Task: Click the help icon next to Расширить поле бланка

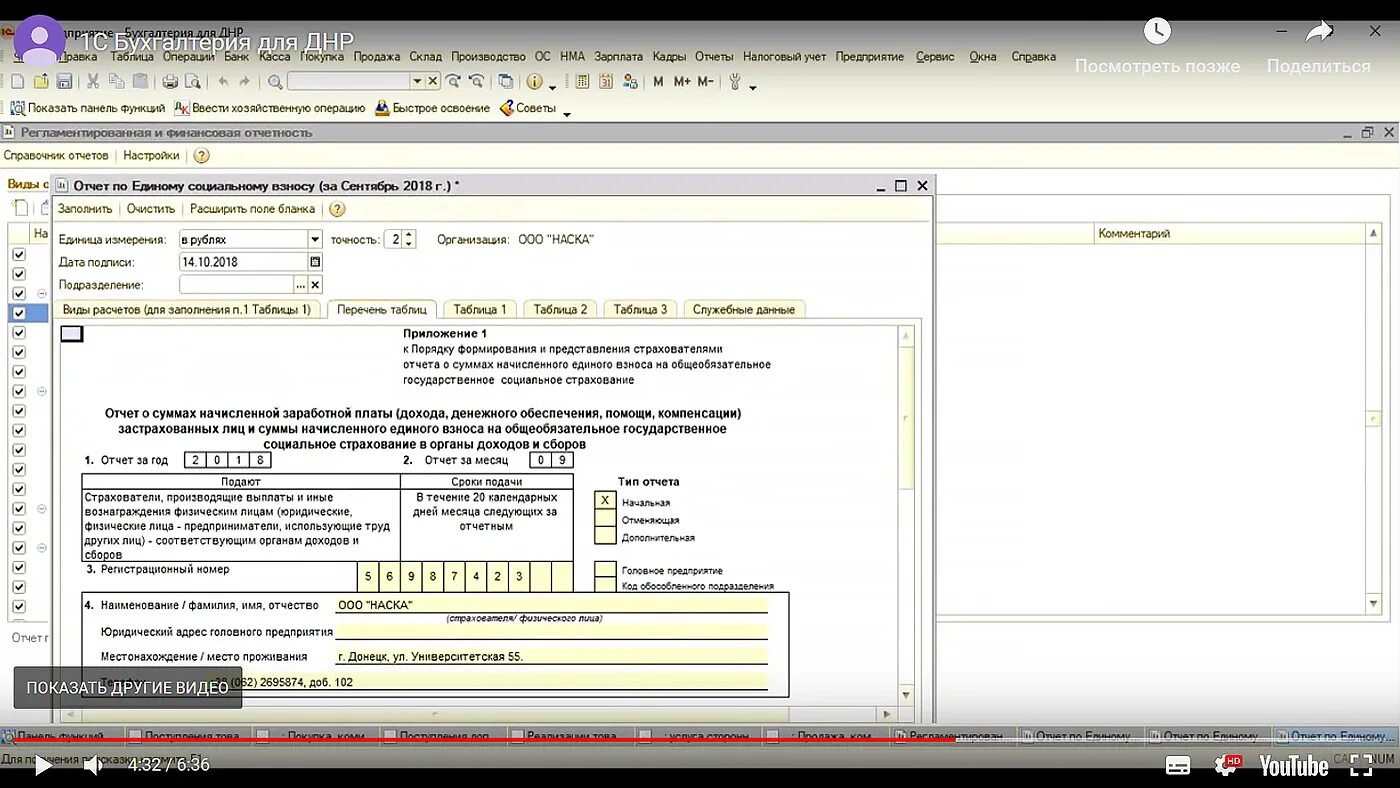Action: 337,209
